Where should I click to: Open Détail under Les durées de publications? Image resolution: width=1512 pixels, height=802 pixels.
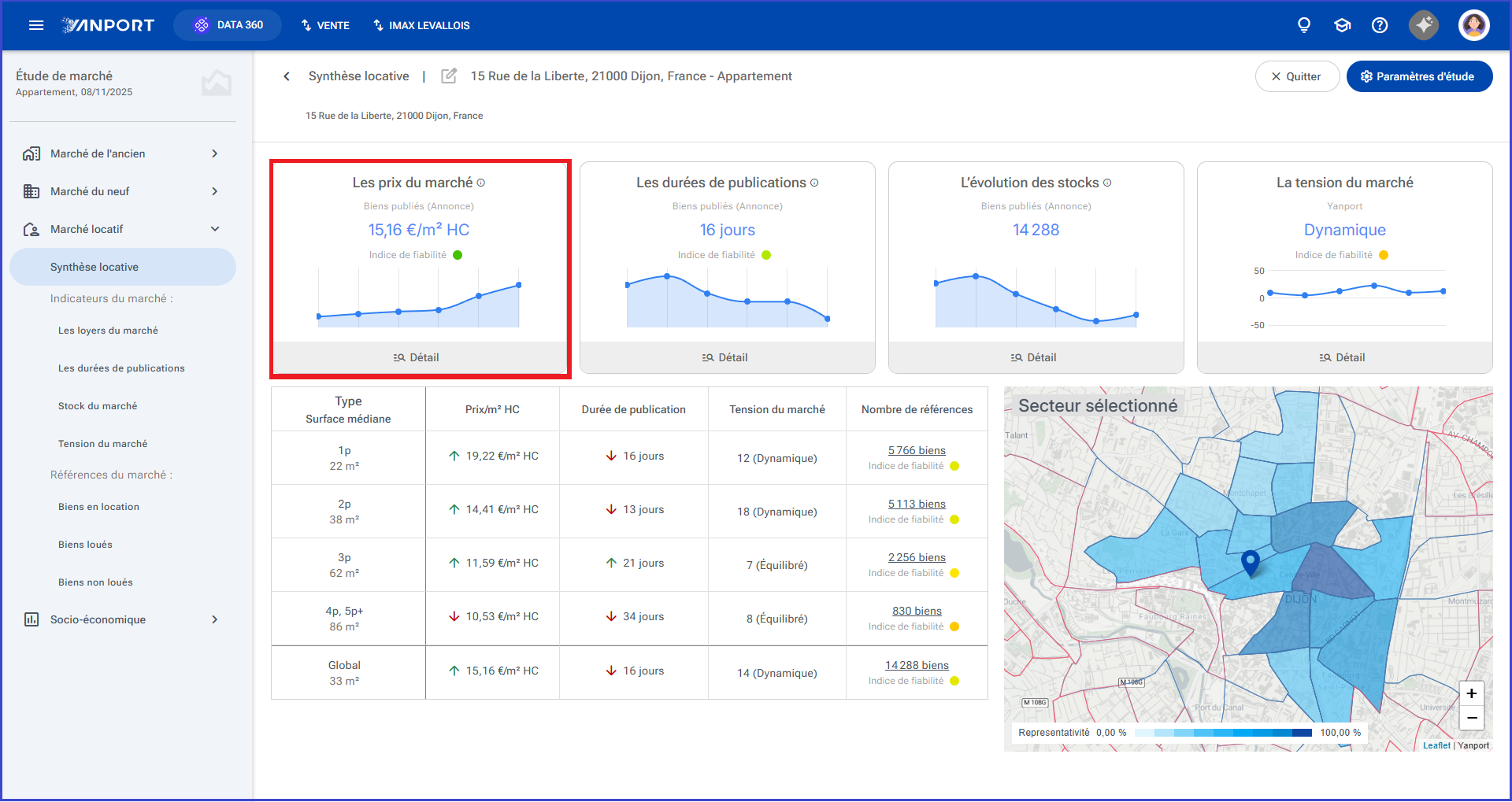pyautogui.click(x=727, y=357)
